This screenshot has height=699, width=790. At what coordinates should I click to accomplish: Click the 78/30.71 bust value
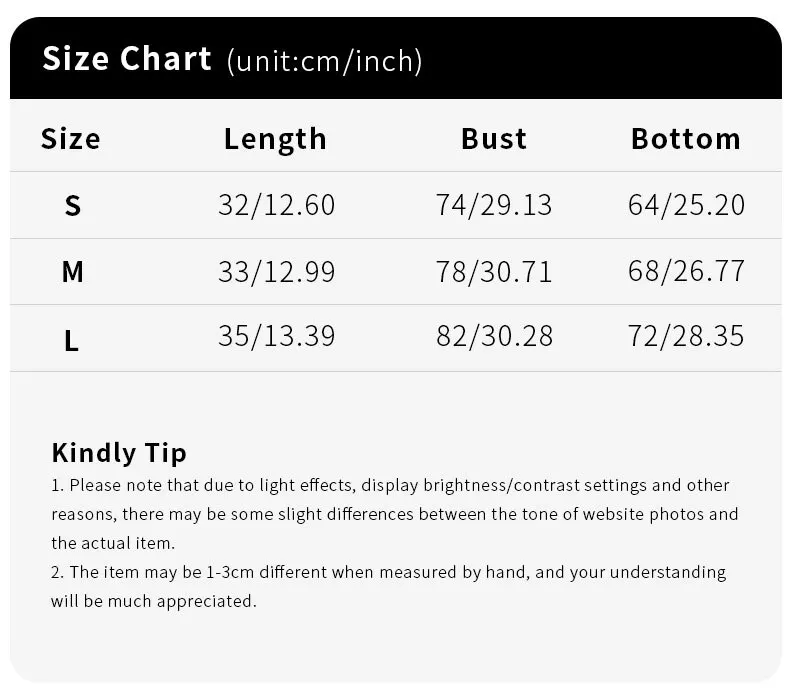[x=494, y=272]
